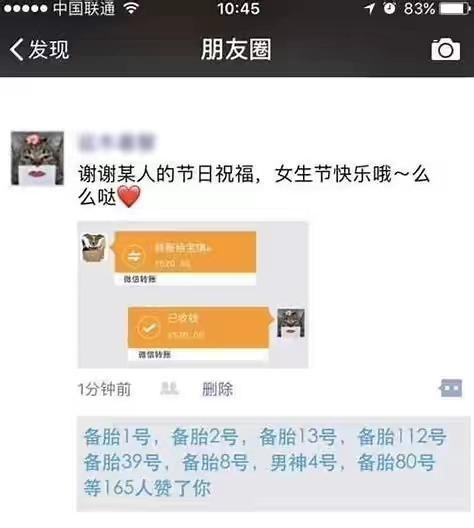Go back to 发现 page
Viewport: 474px width, 528px height.
(x=39, y=50)
